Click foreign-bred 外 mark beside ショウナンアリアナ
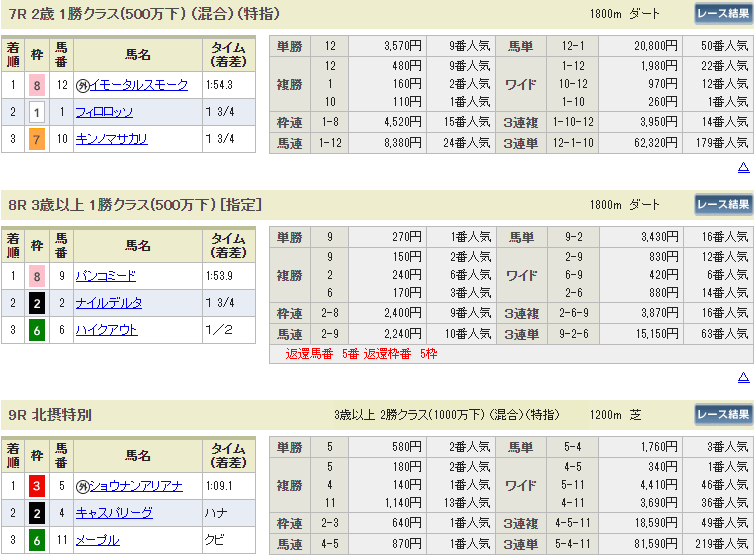Image resolution: width=755 pixels, height=556 pixels. pyautogui.click(x=82, y=486)
